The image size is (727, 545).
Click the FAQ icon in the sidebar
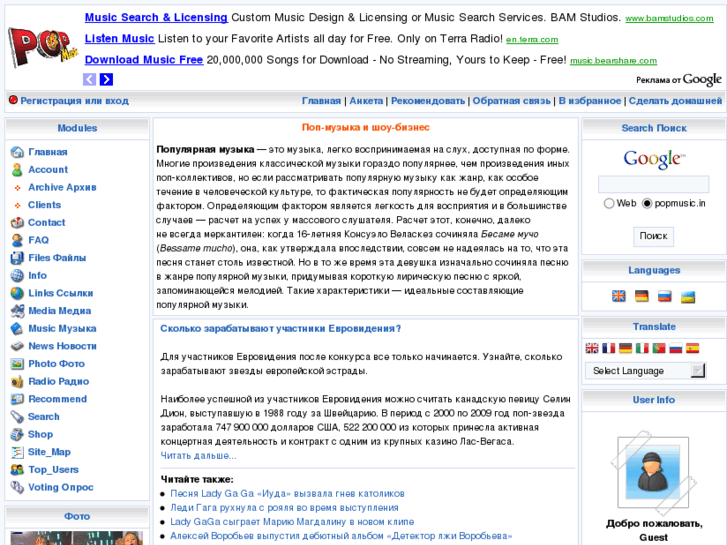[17, 240]
